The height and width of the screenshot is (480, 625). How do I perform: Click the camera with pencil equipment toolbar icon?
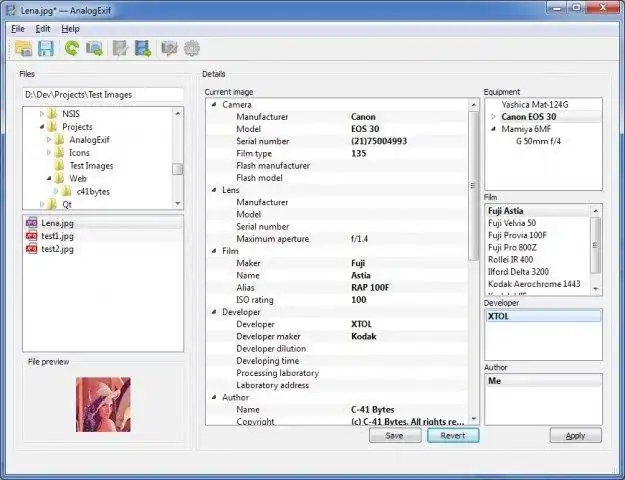coord(169,48)
